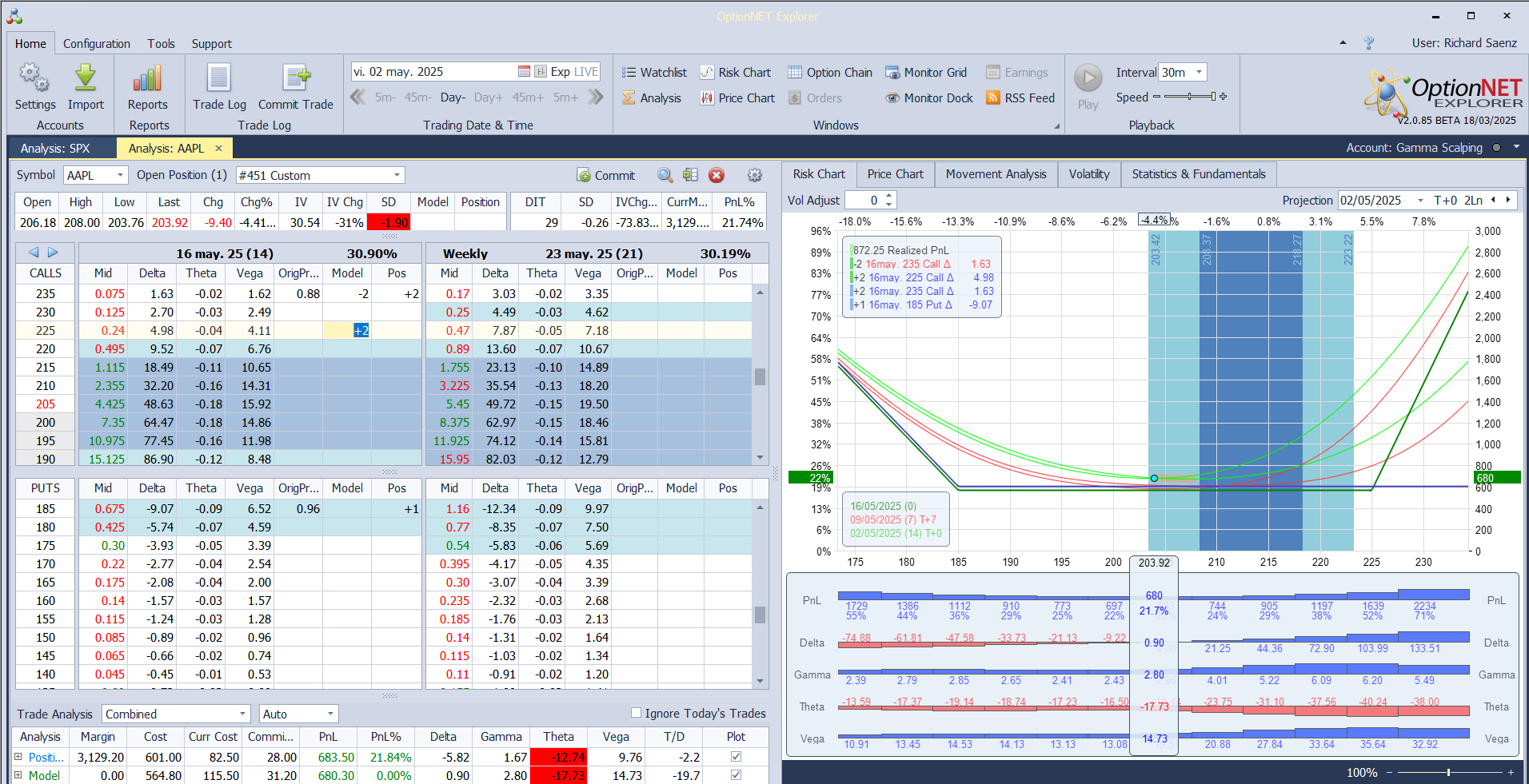Open the #451 Custom position dropdown
The image size is (1529, 784).
(397, 175)
